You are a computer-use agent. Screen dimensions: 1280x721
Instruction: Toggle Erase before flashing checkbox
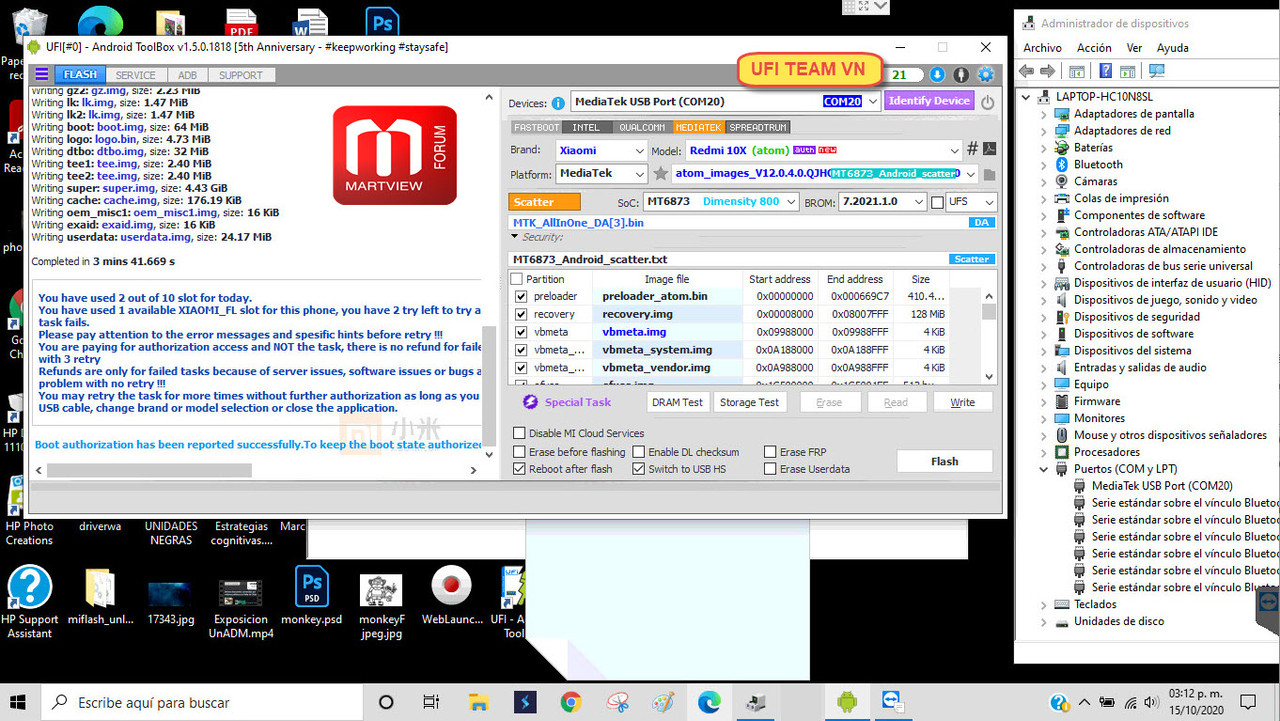(x=519, y=452)
